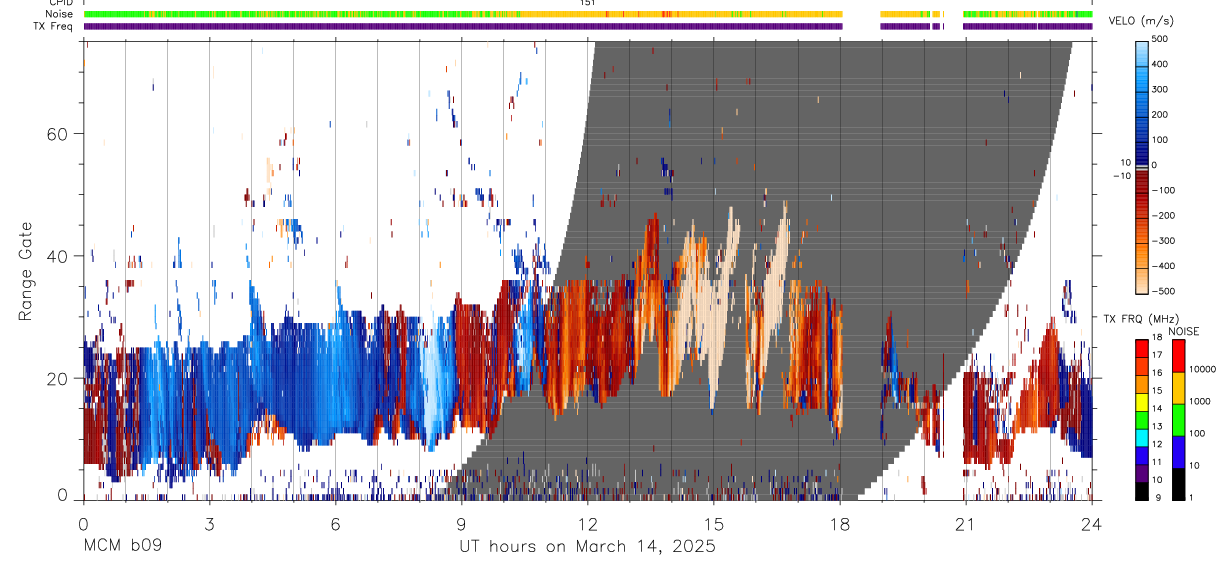Click the purple TX Freq indicator strip
This screenshot has height=567, width=1228.
(x=588, y=26)
